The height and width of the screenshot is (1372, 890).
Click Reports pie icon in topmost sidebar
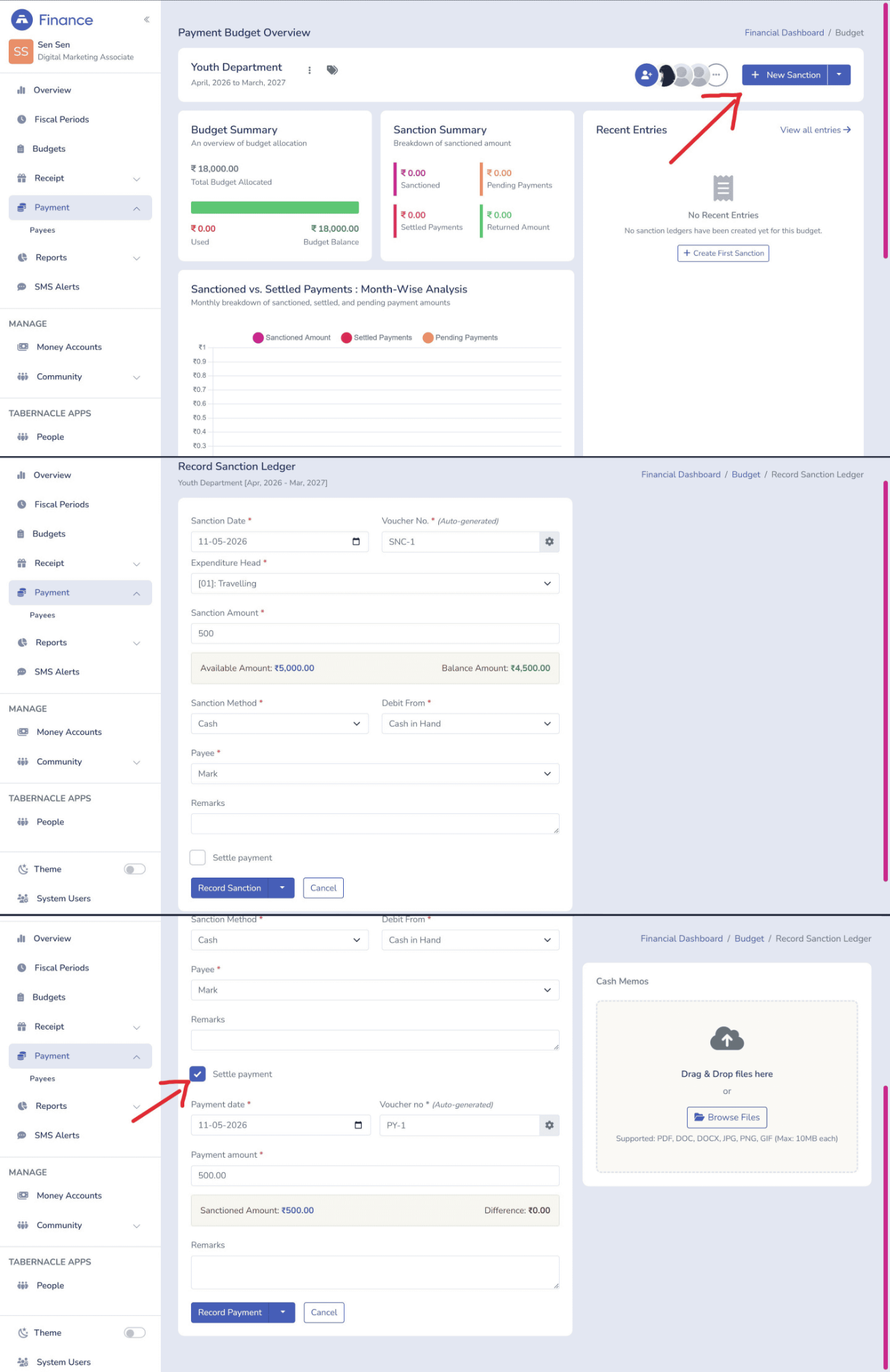(22, 257)
